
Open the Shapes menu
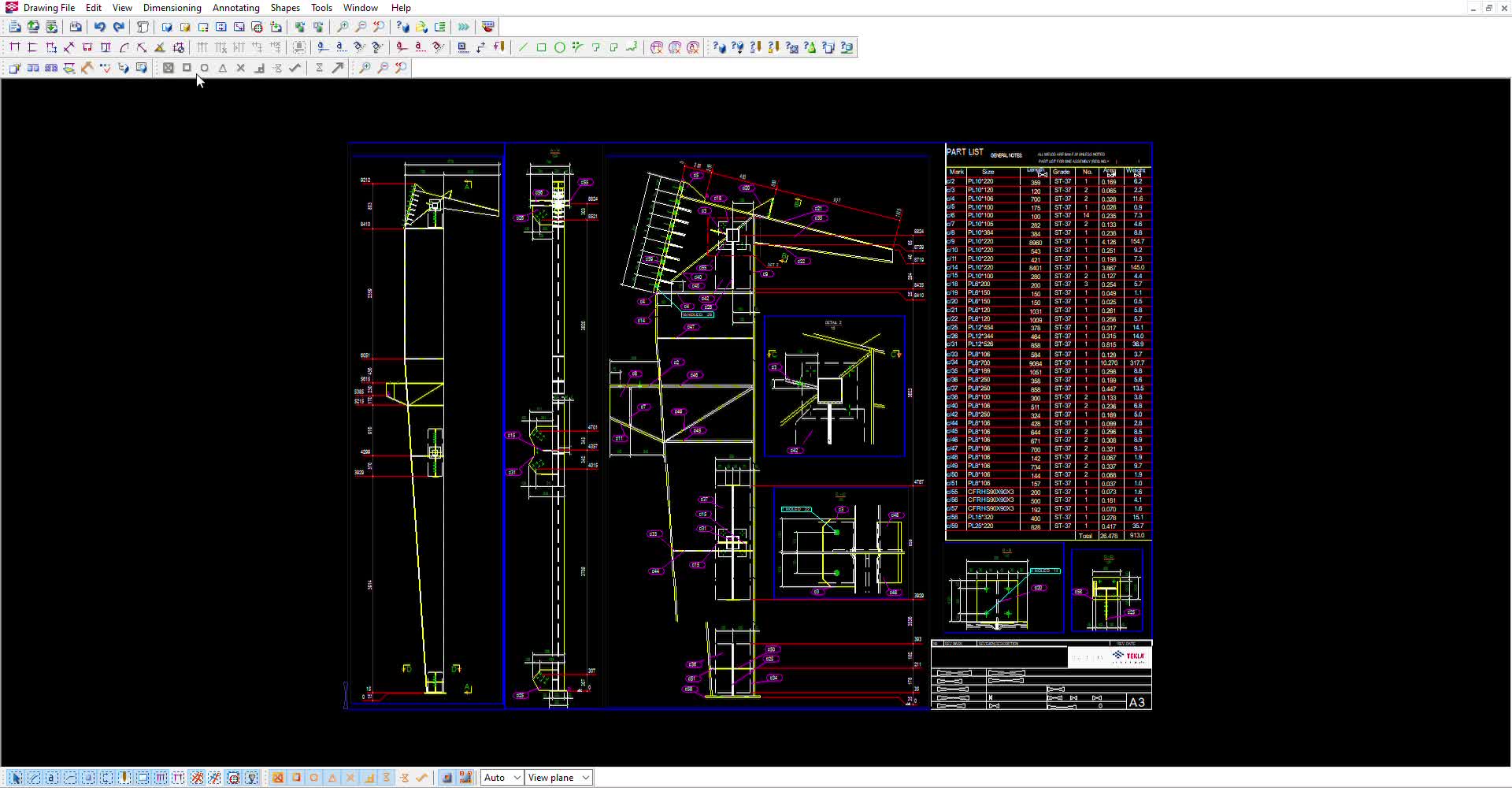coord(285,8)
